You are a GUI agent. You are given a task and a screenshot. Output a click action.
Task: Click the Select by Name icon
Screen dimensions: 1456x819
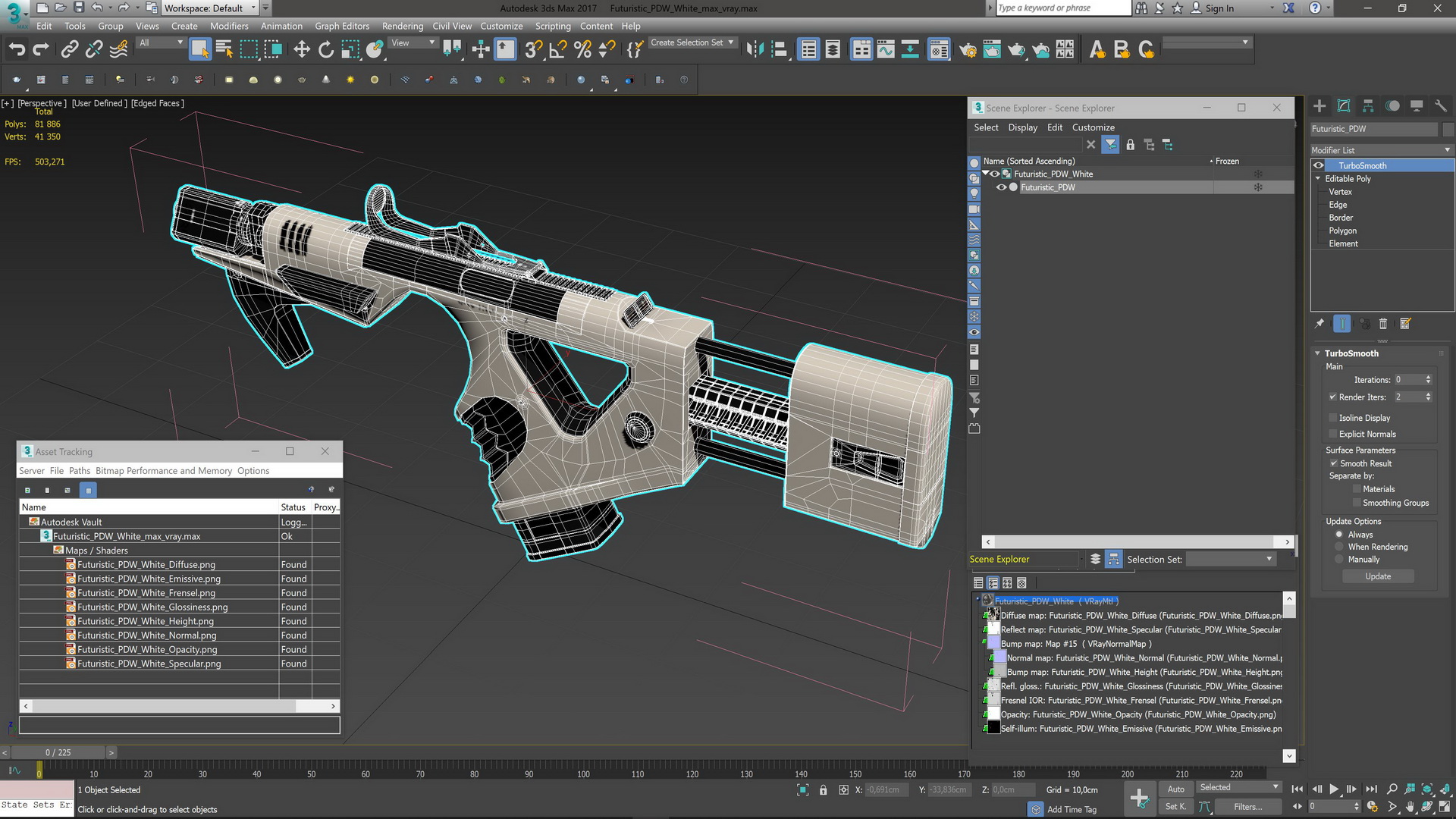(224, 50)
